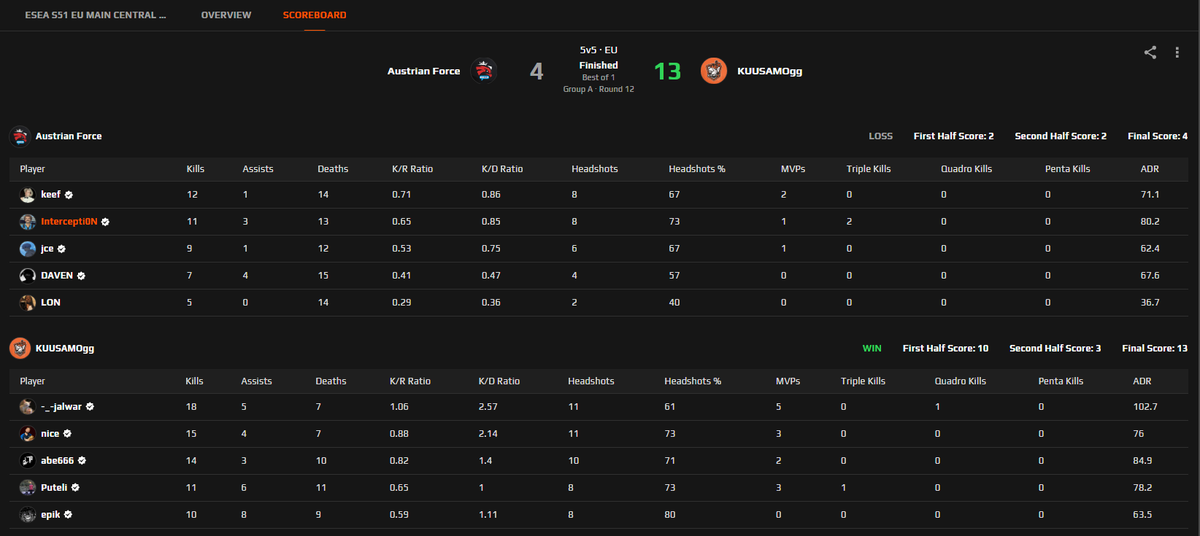Click KUUSAMOgg team name in header
This screenshot has height=536, width=1200.
(770, 71)
